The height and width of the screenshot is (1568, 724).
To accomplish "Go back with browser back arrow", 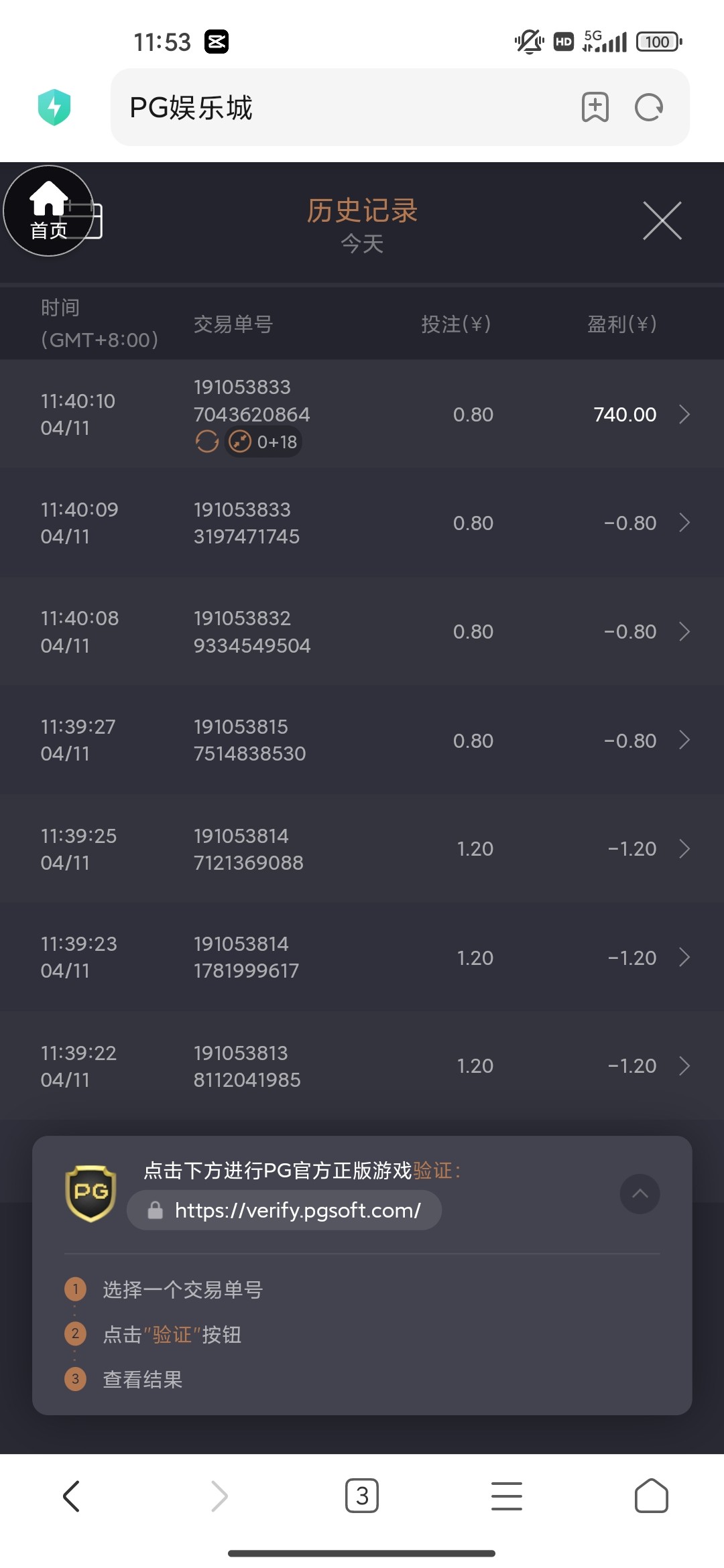I will point(72,1496).
